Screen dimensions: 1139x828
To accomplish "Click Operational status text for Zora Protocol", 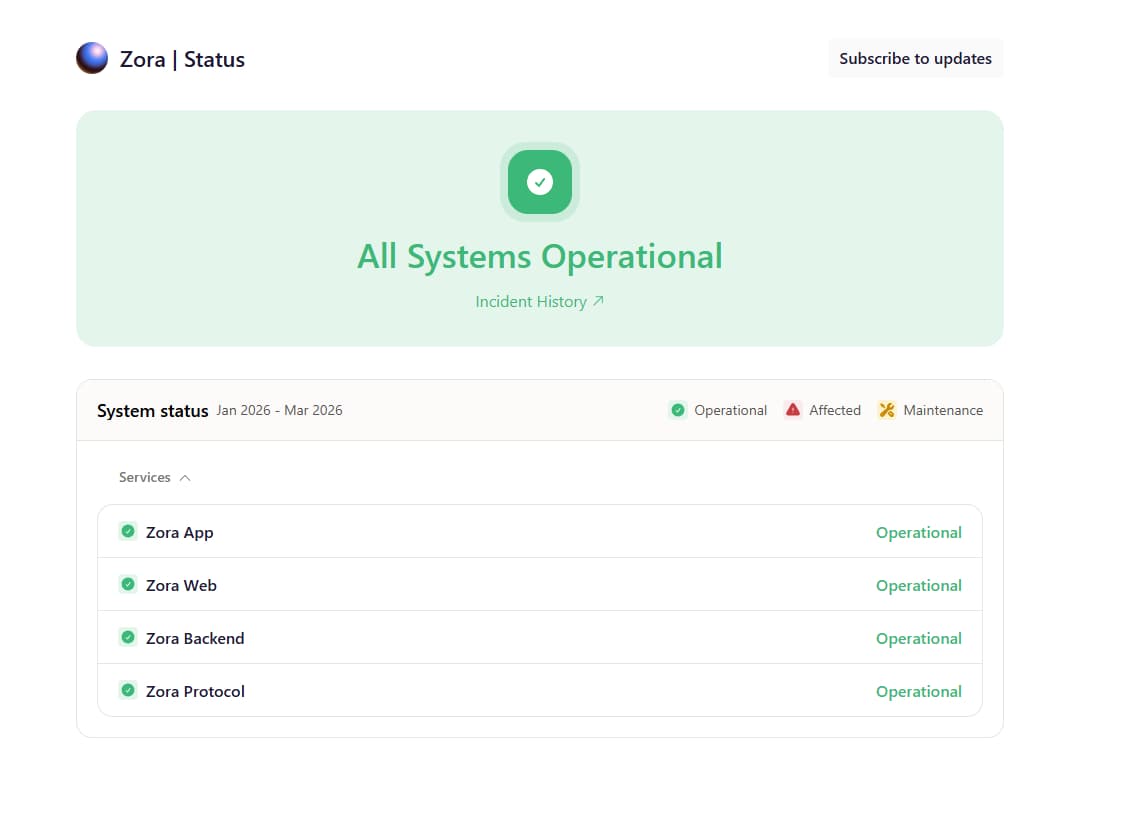I will tap(918, 692).
